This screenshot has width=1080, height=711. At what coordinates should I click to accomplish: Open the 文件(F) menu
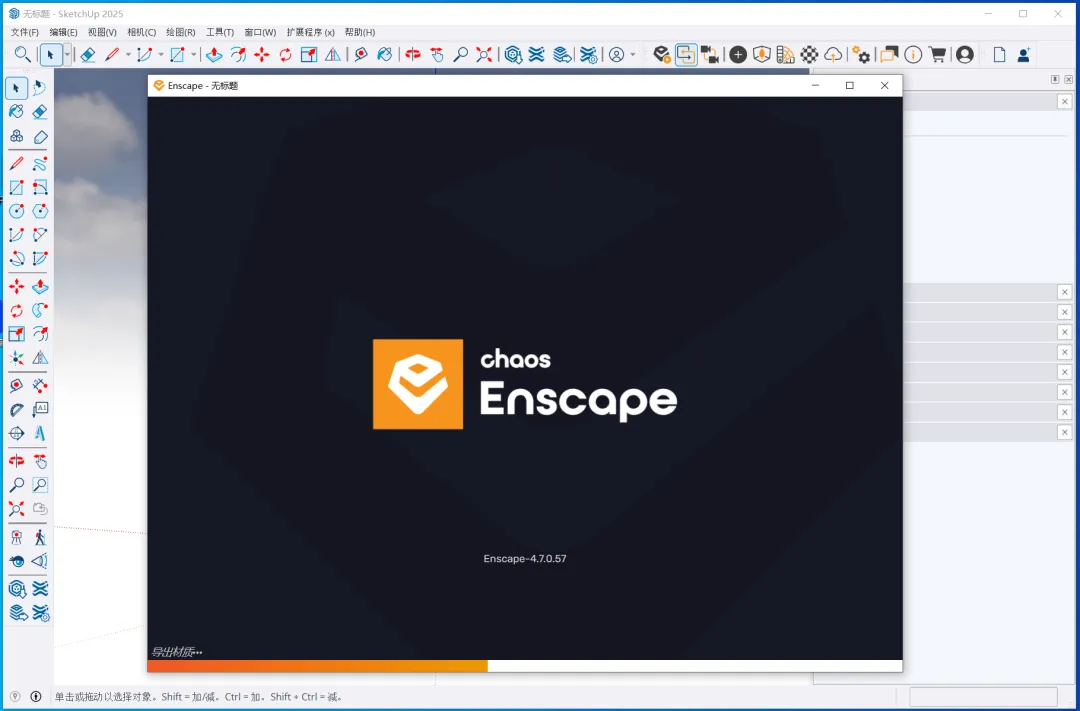(25, 32)
